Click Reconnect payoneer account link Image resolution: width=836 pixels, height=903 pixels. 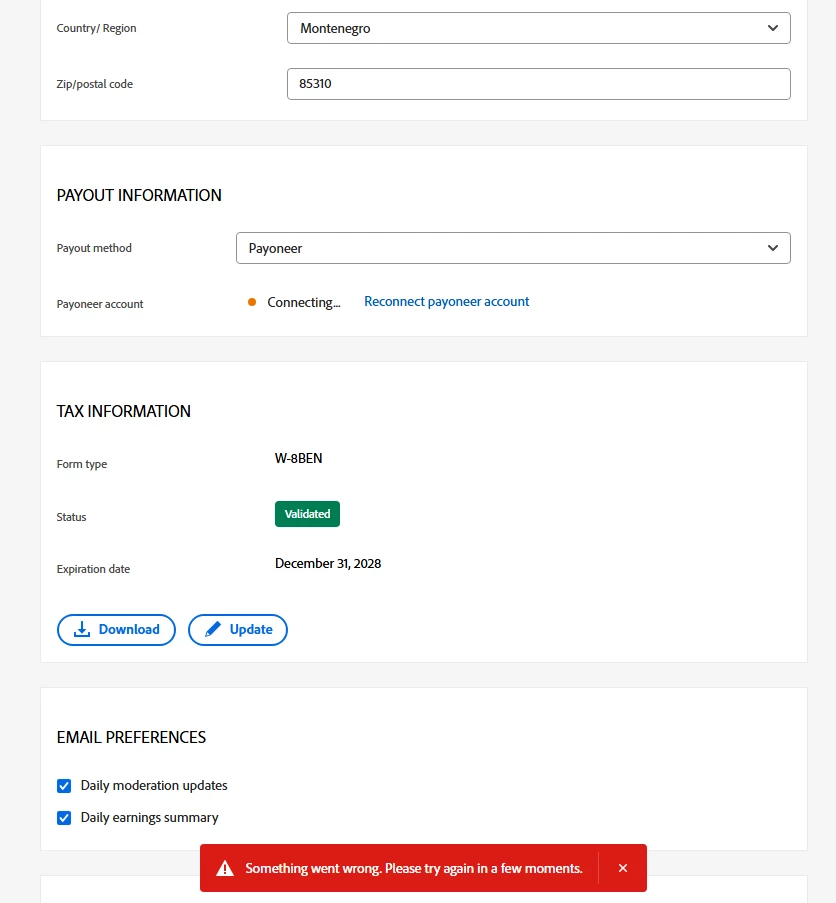447,302
